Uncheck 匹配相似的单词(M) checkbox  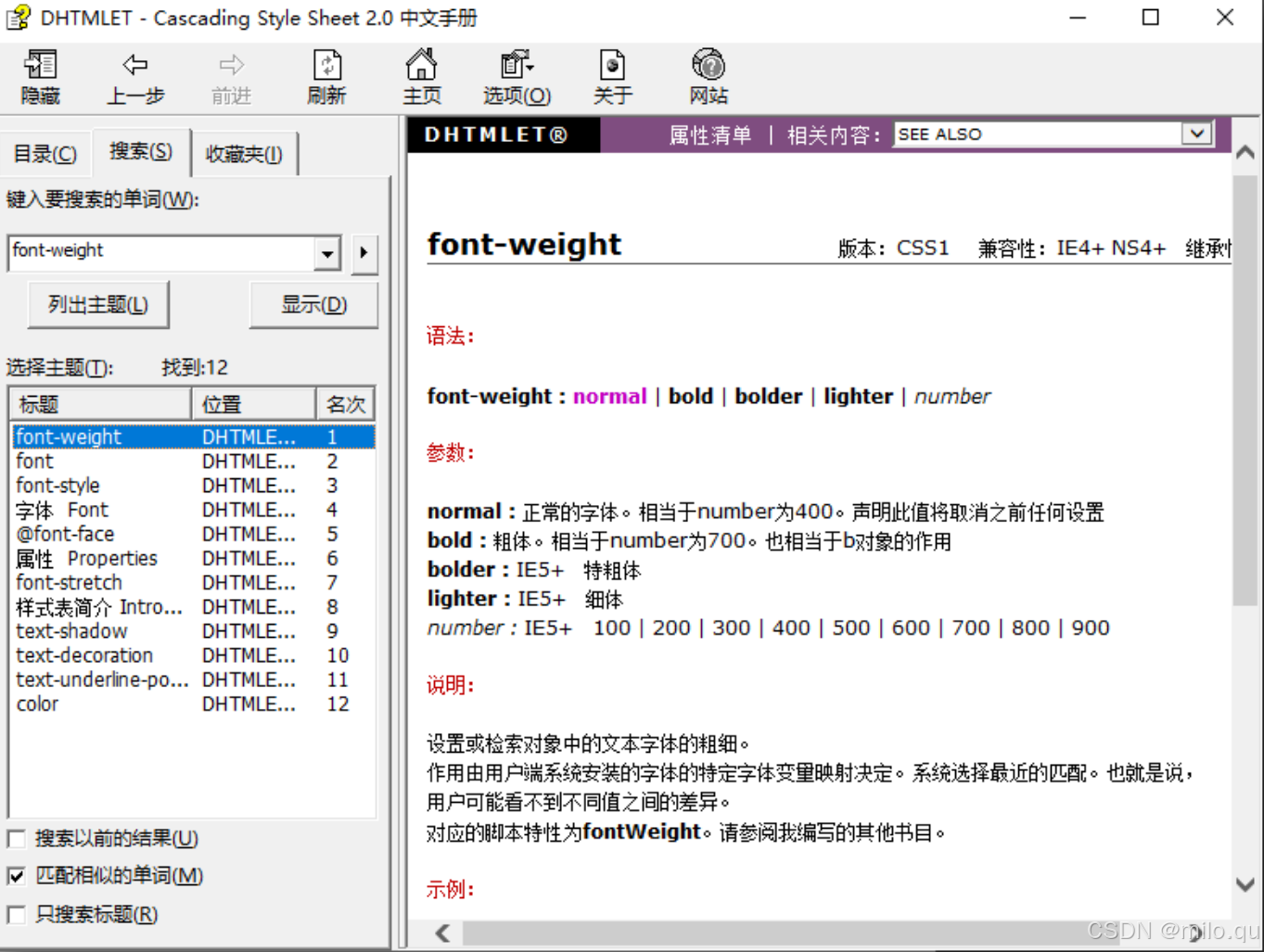coord(16,876)
